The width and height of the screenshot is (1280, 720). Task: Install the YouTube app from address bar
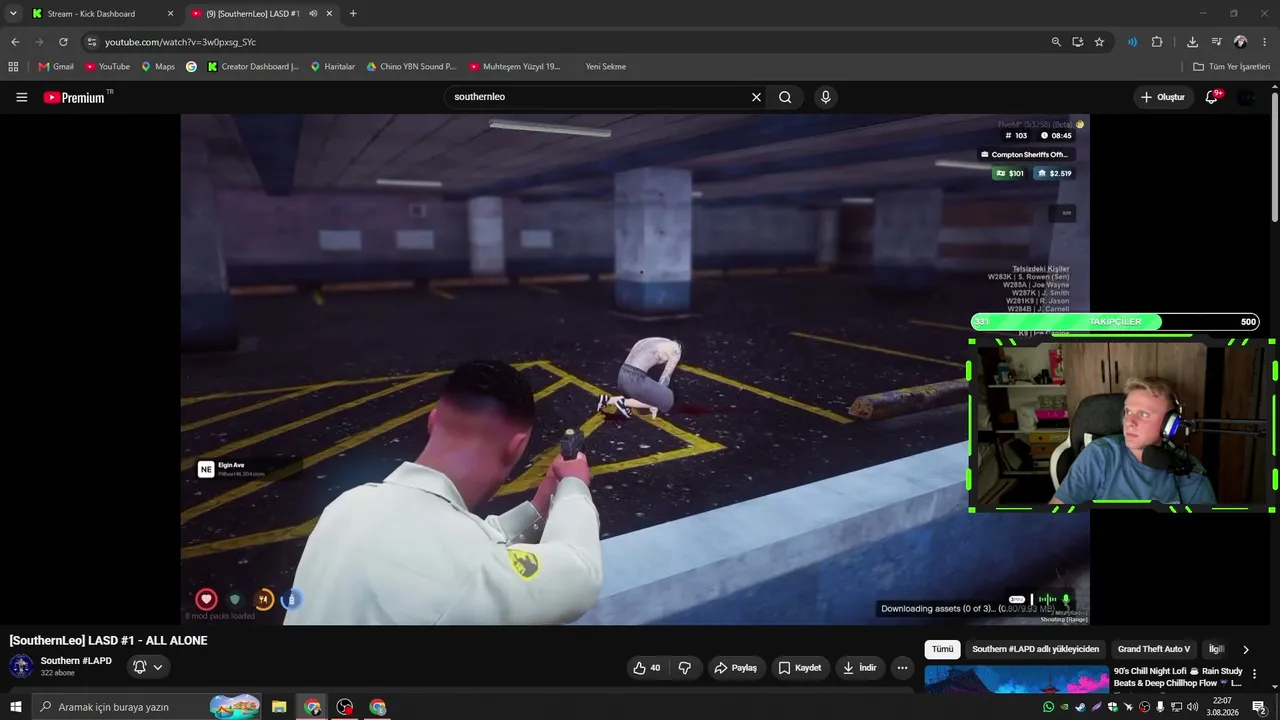[1078, 42]
